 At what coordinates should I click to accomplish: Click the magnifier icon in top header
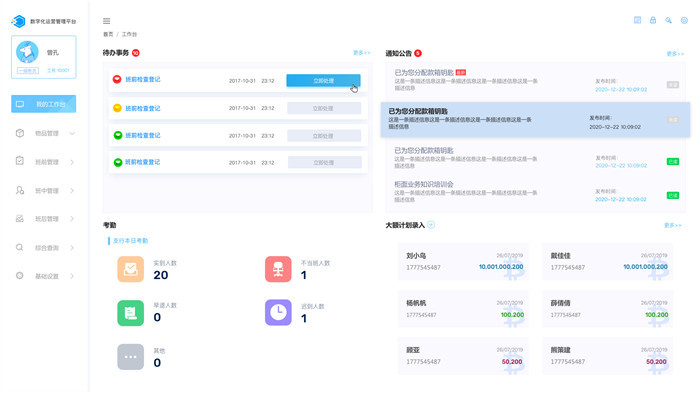click(668, 20)
